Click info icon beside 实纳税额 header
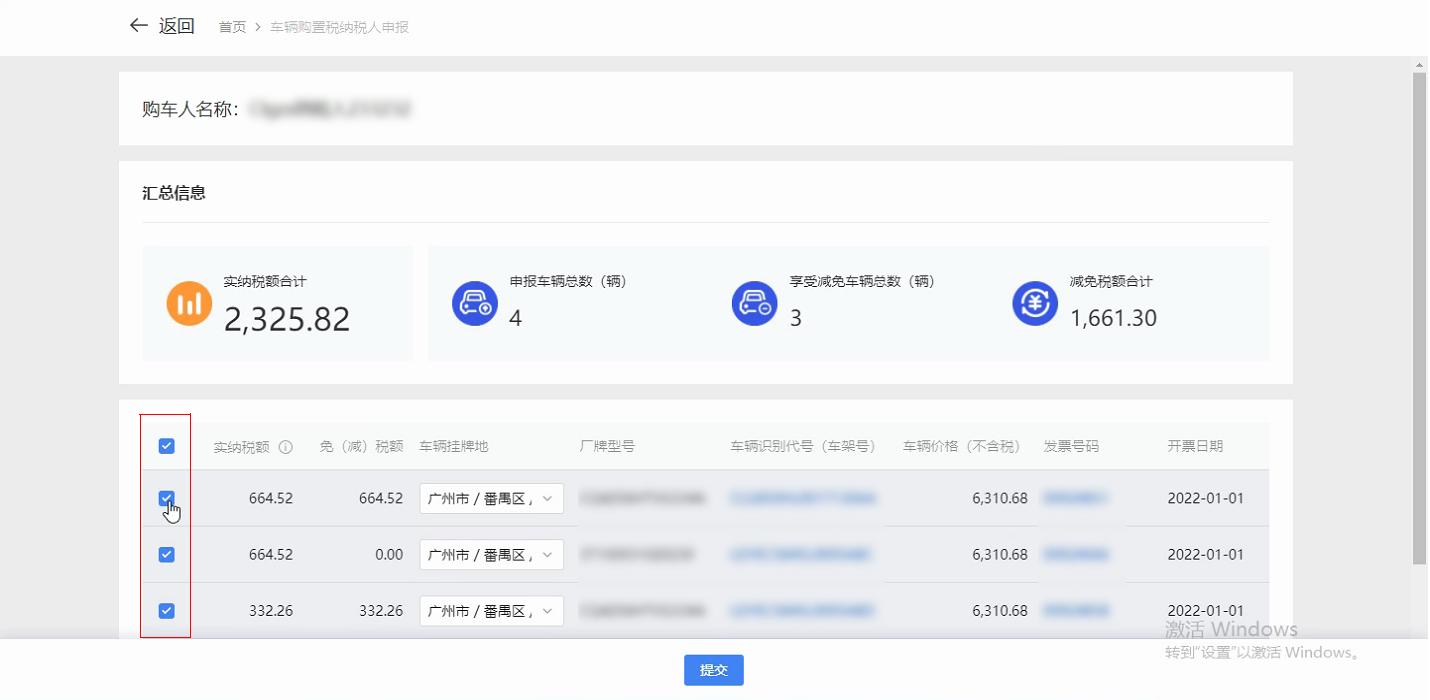The width and height of the screenshot is (1430, 700). point(286,447)
